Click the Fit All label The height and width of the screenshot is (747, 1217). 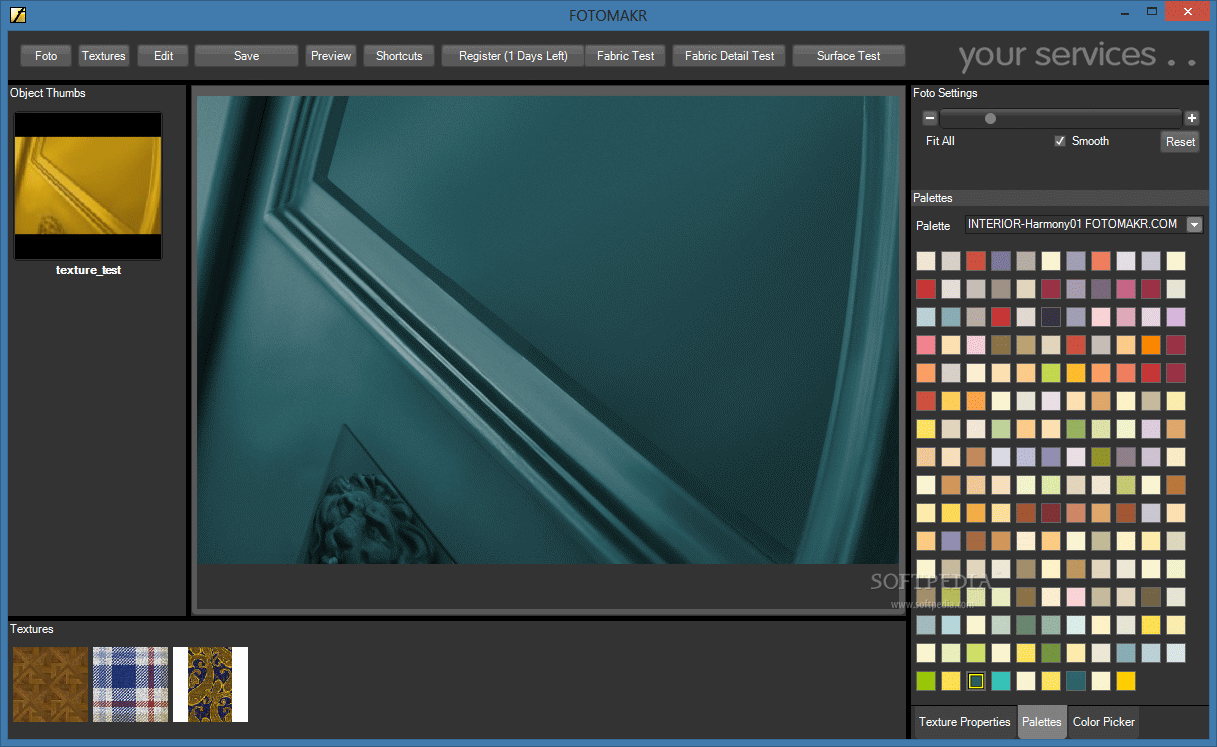940,141
